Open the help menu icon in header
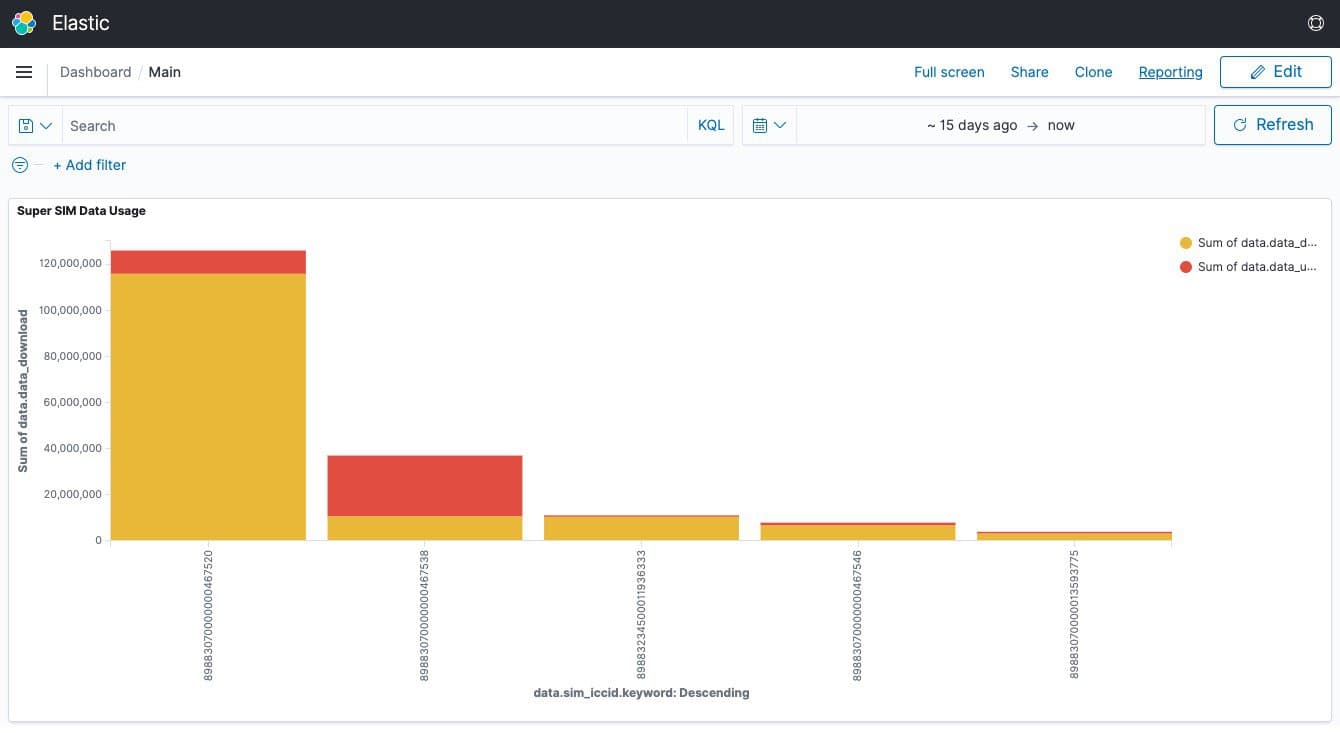The image size is (1340, 733). pyautogui.click(x=1315, y=23)
